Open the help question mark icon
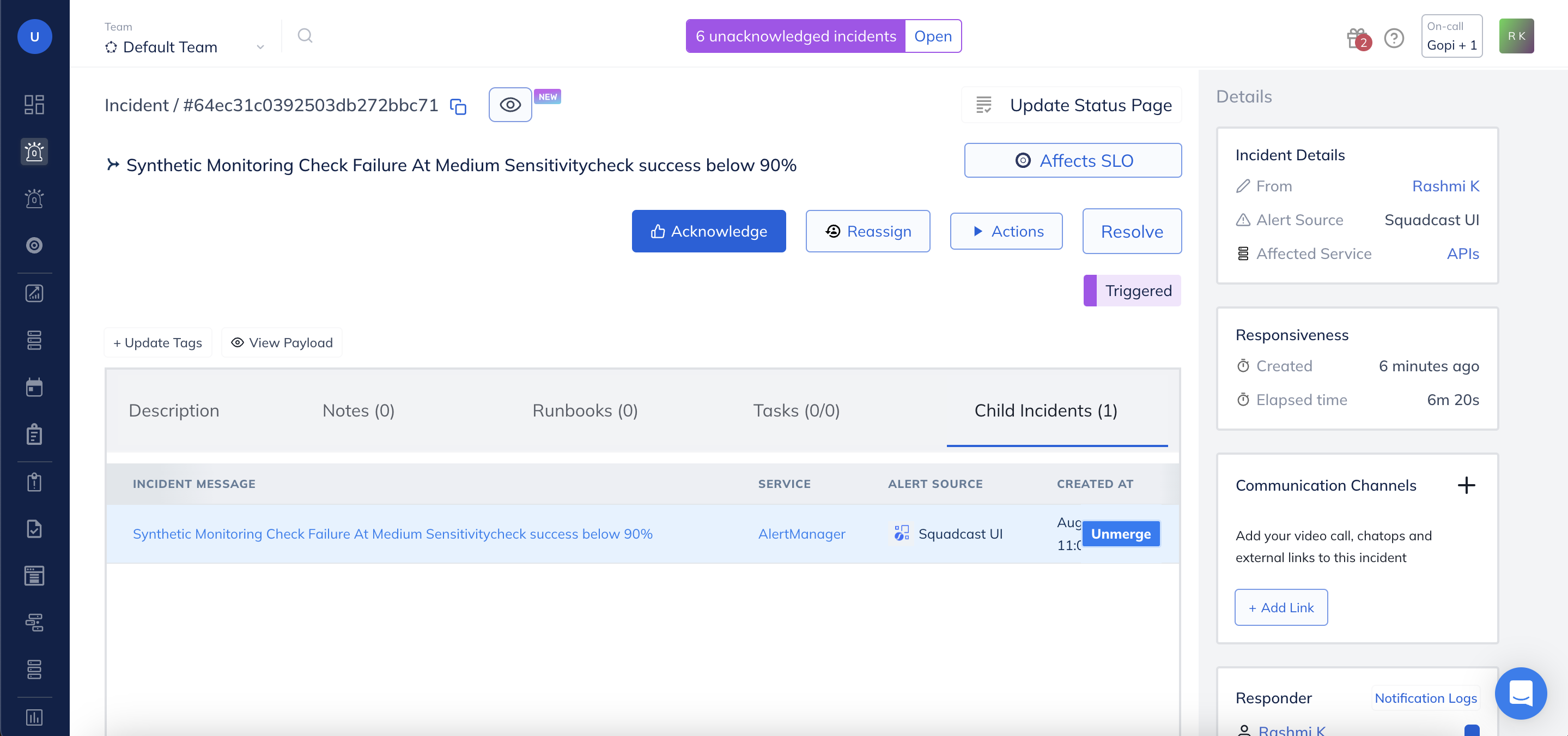The width and height of the screenshot is (1568, 736). click(x=1394, y=38)
